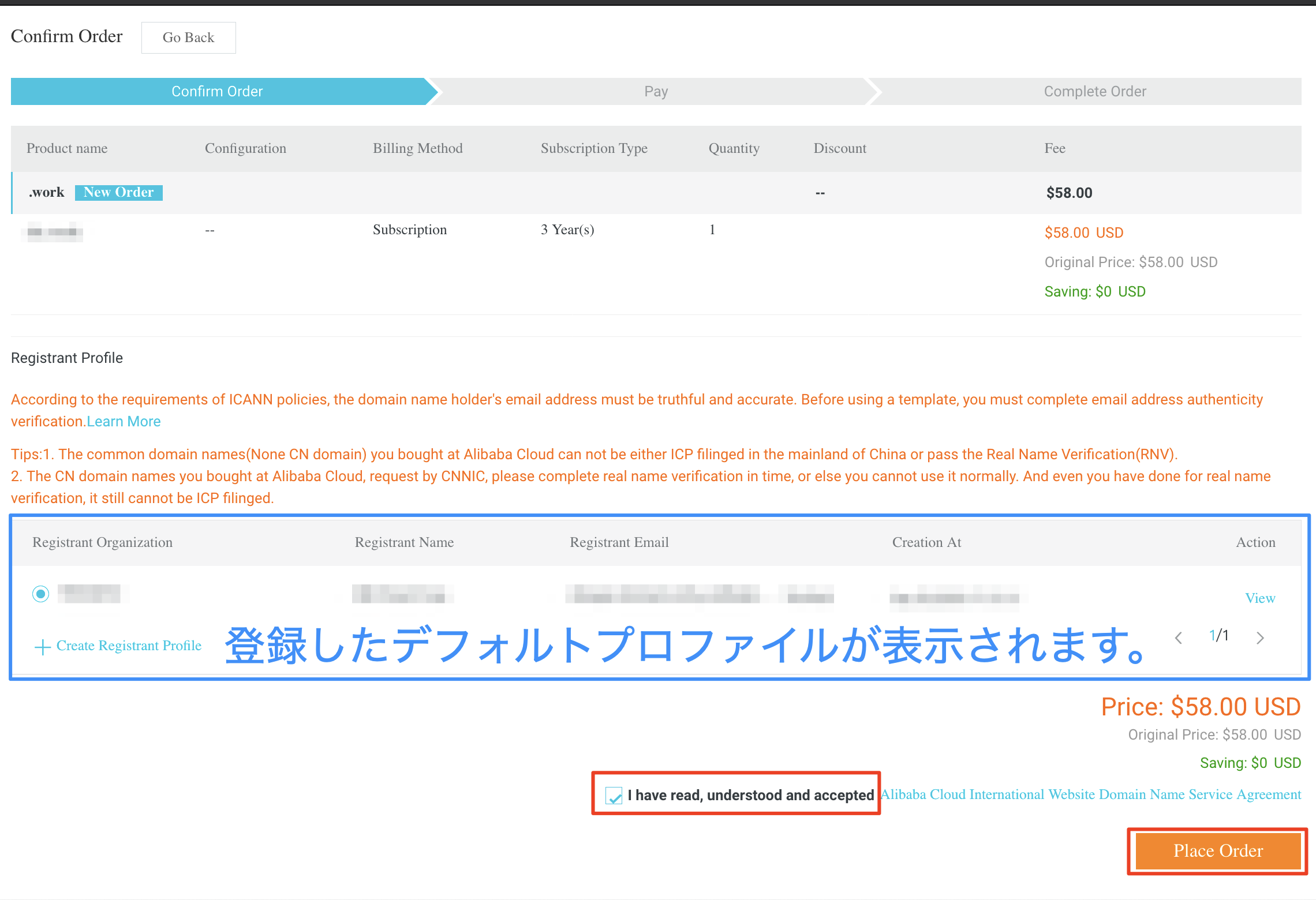This screenshot has height=900, width=1316.
Task: Click the Creation At column header
Action: point(926,542)
